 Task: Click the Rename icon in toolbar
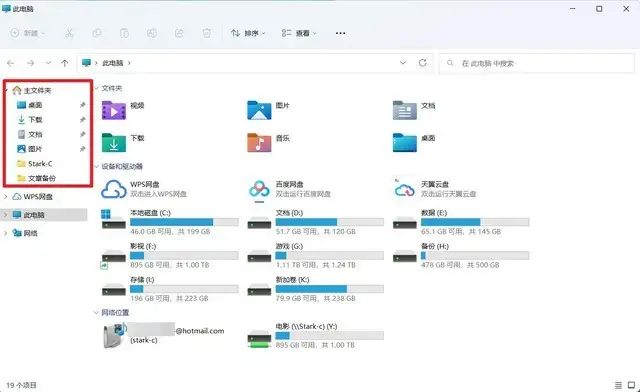tap(151, 33)
